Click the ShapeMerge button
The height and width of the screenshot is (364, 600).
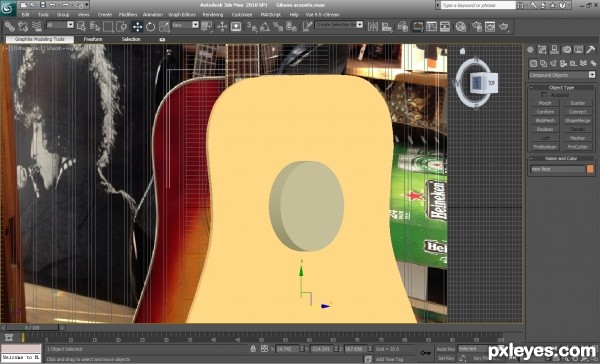coord(577,121)
